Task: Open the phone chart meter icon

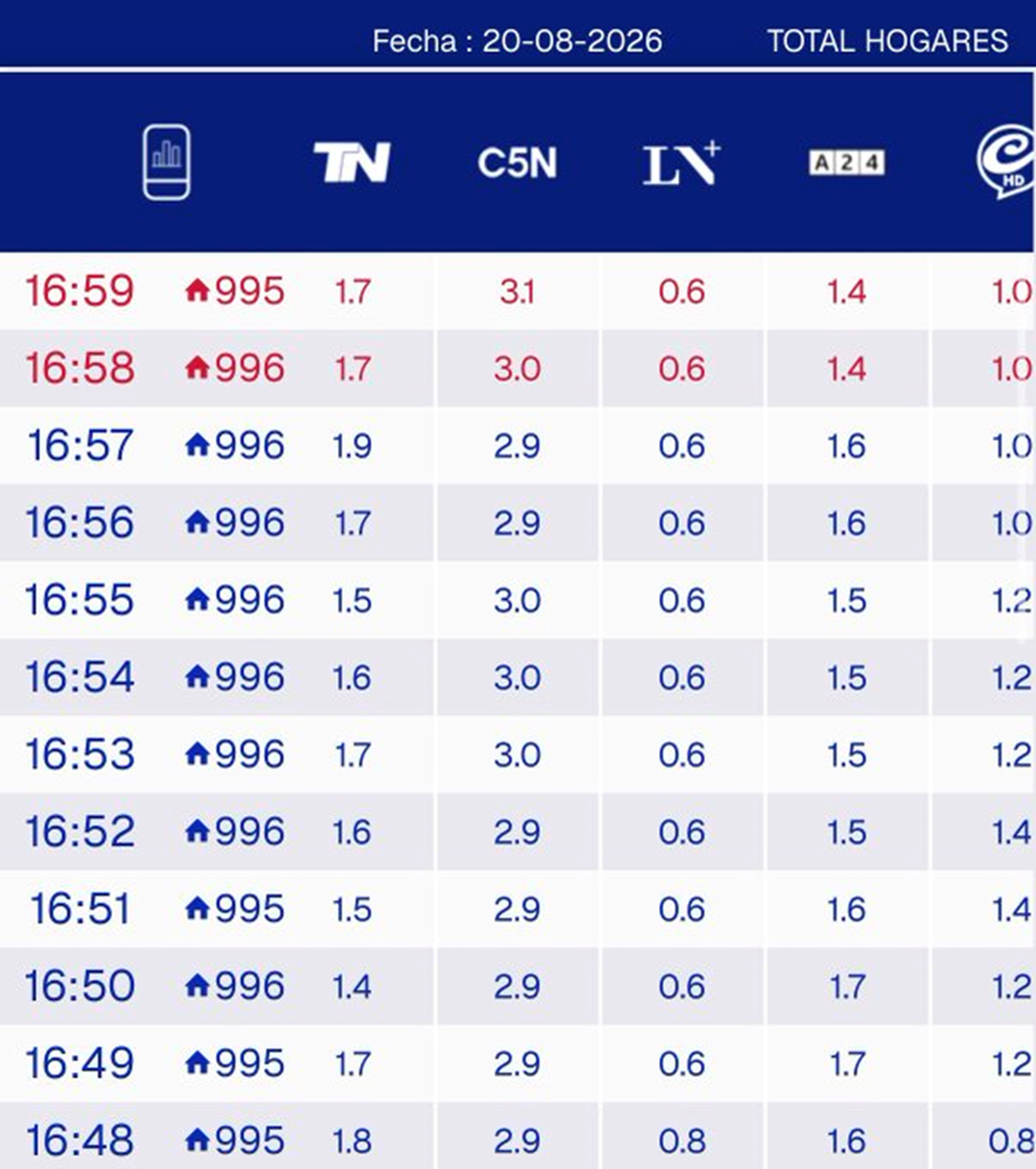Action: [167, 162]
